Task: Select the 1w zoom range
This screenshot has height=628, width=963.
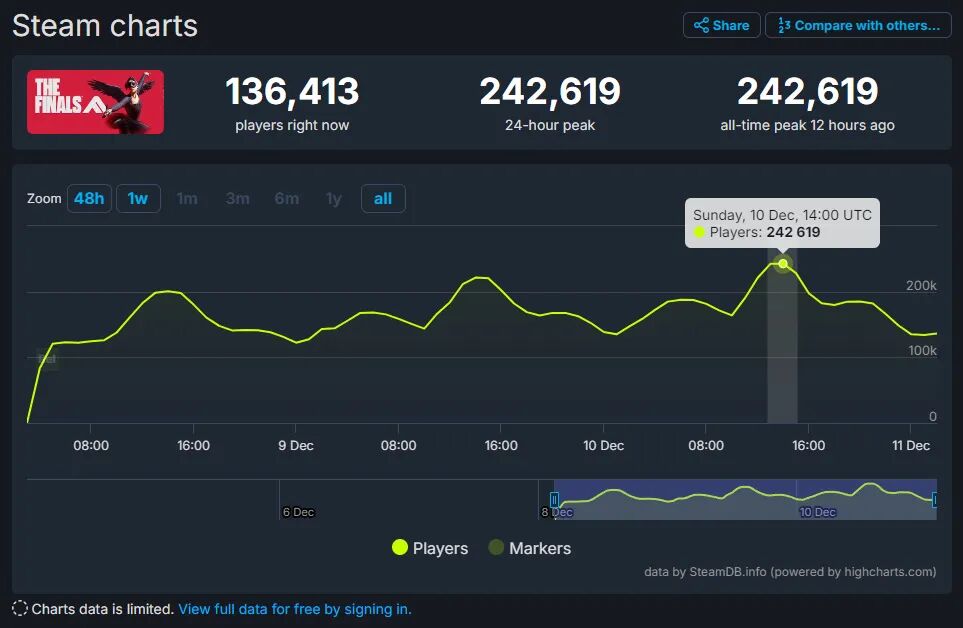Action: tap(138, 198)
